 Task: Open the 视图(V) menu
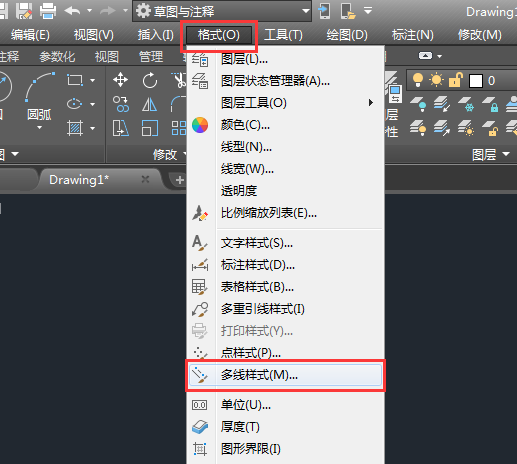94,35
